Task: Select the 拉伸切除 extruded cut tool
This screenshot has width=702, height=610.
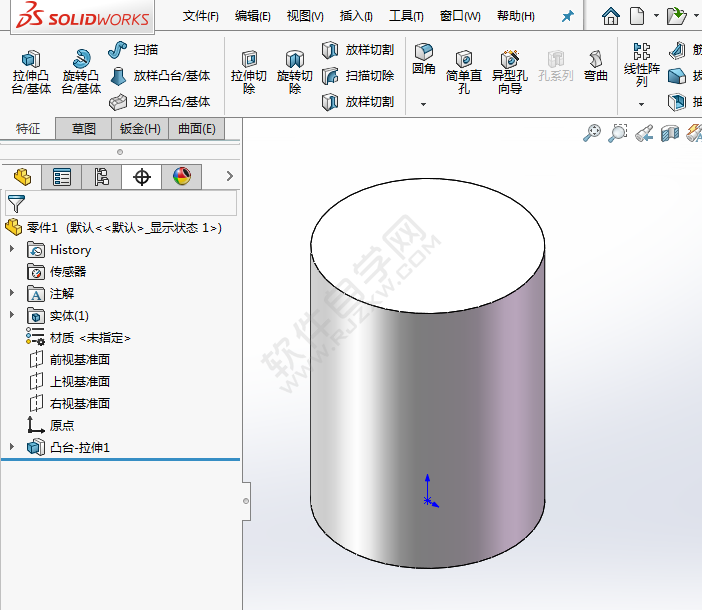Action: 249,73
